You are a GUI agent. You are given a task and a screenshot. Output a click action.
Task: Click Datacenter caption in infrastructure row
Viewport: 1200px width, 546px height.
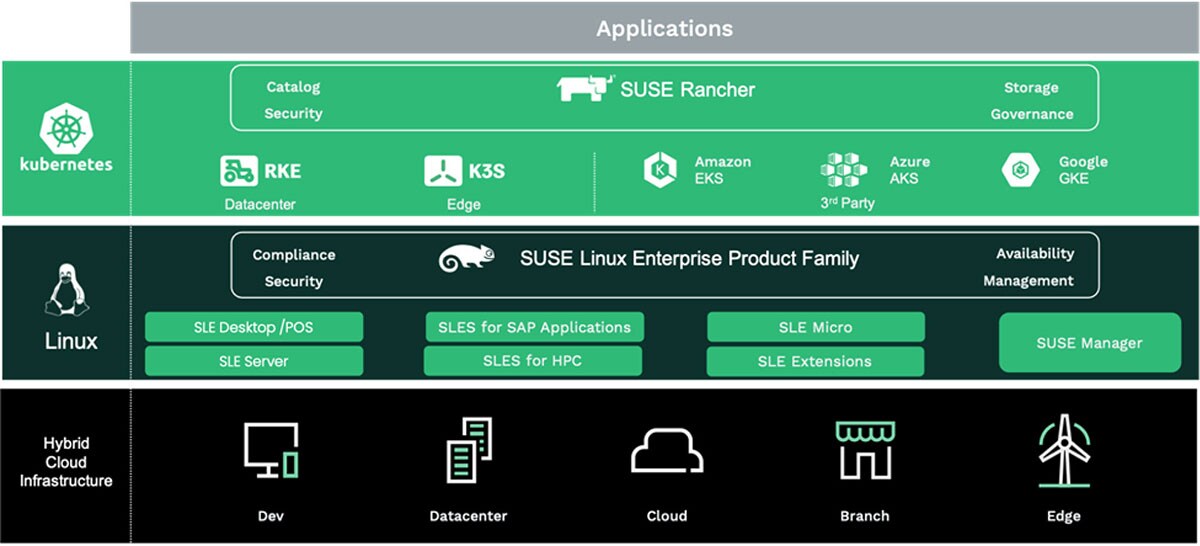coord(468,516)
